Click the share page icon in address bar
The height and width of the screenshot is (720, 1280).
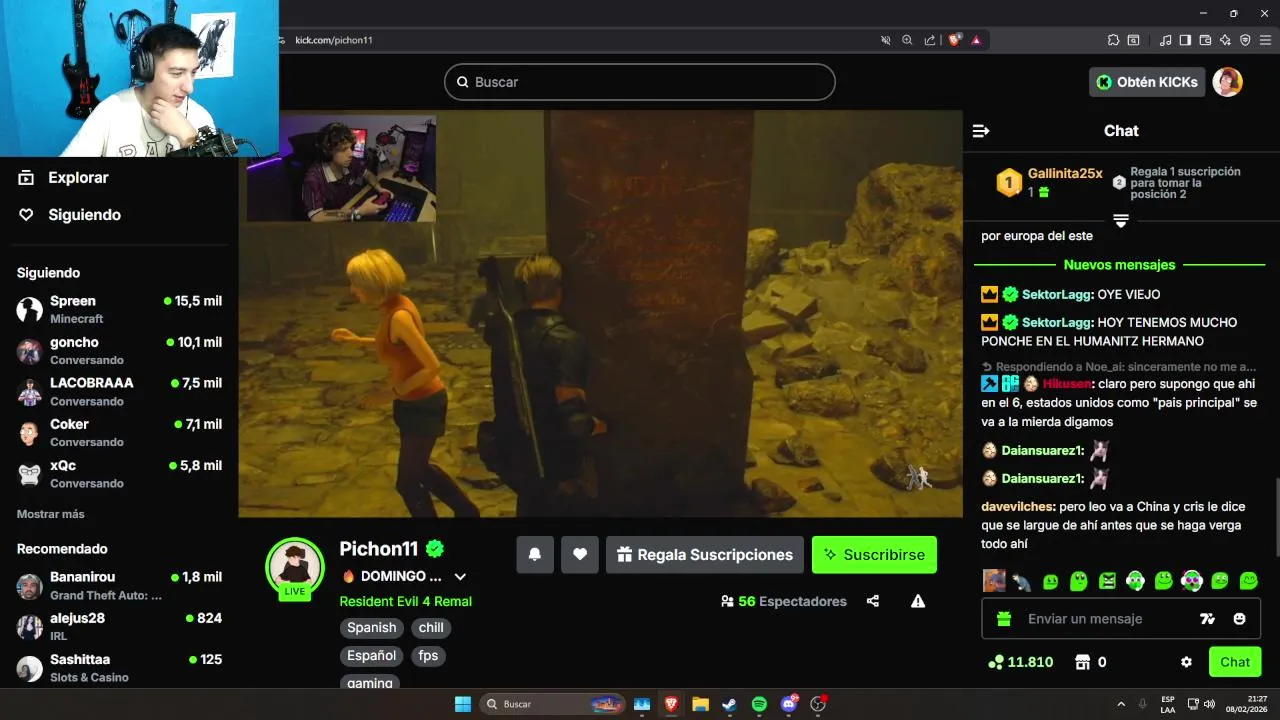click(x=930, y=40)
